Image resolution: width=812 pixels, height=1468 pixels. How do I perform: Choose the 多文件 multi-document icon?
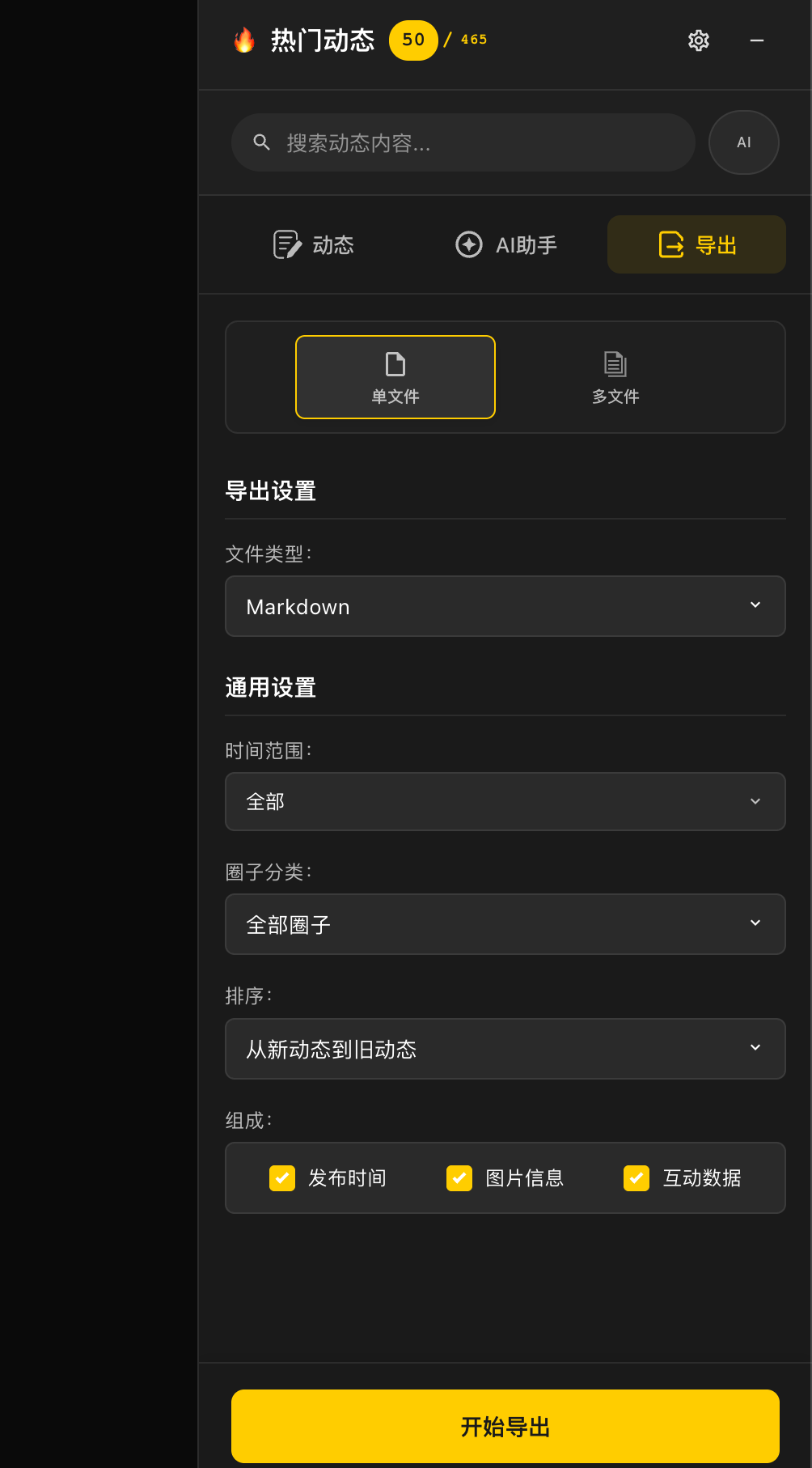point(615,364)
